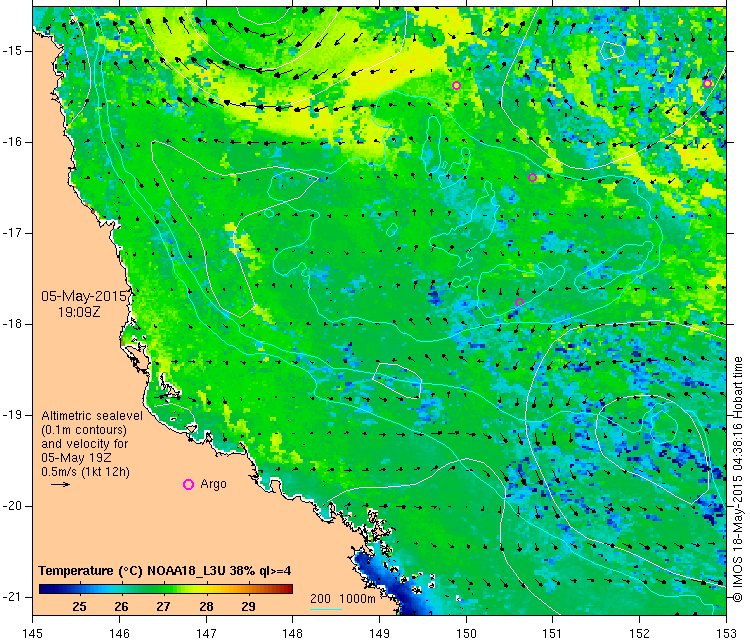
Task: Click the "200 1000m" depth label
Action: point(342,598)
